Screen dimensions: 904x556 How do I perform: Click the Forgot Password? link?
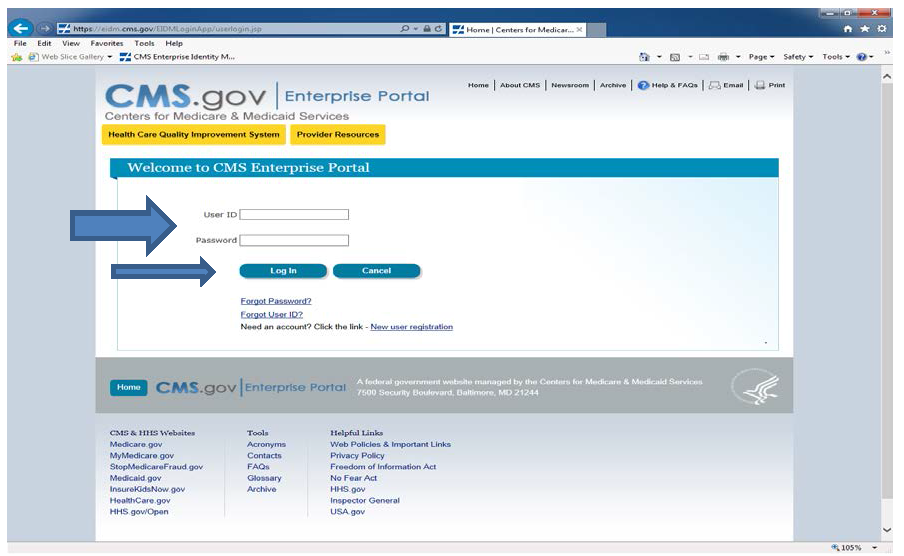[x=276, y=301]
